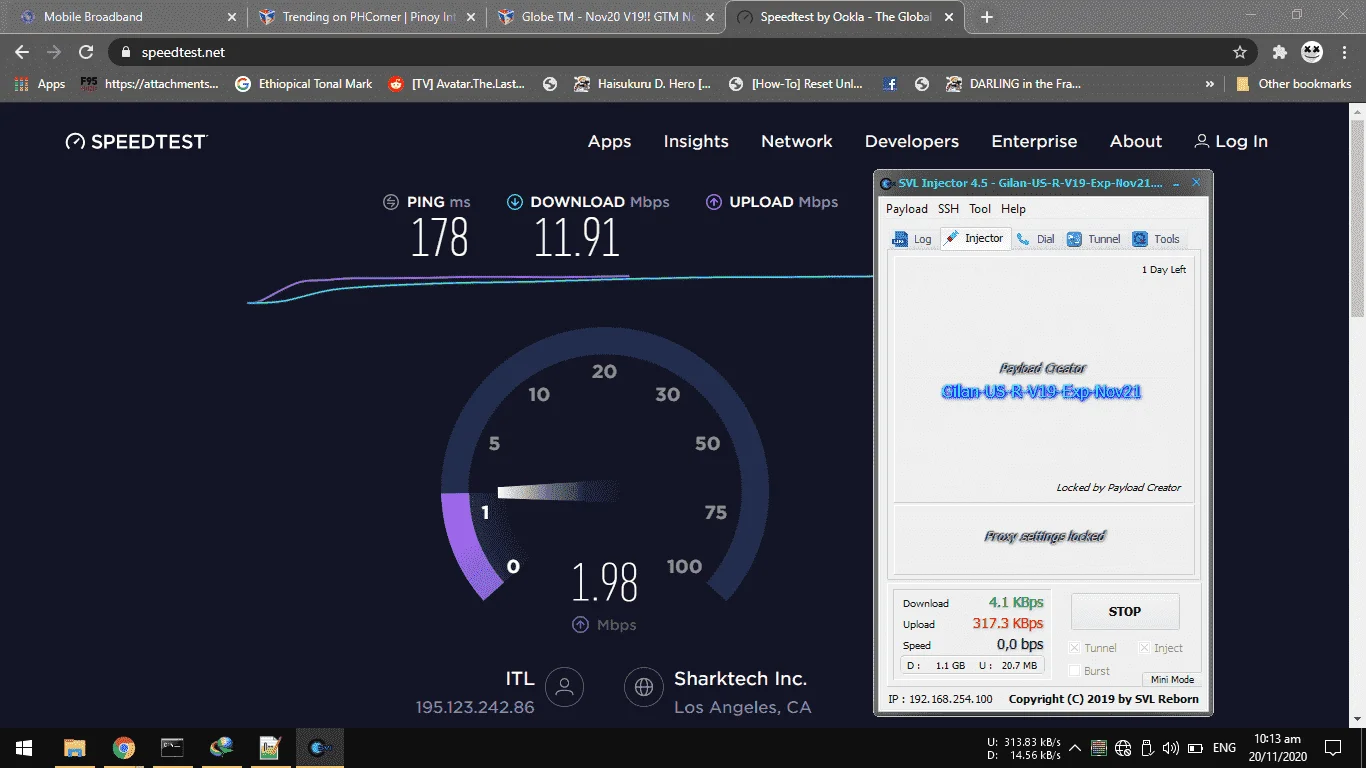This screenshot has height=768, width=1366.
Task: Click the ping icon beside PING
Action: click(391, 202)
